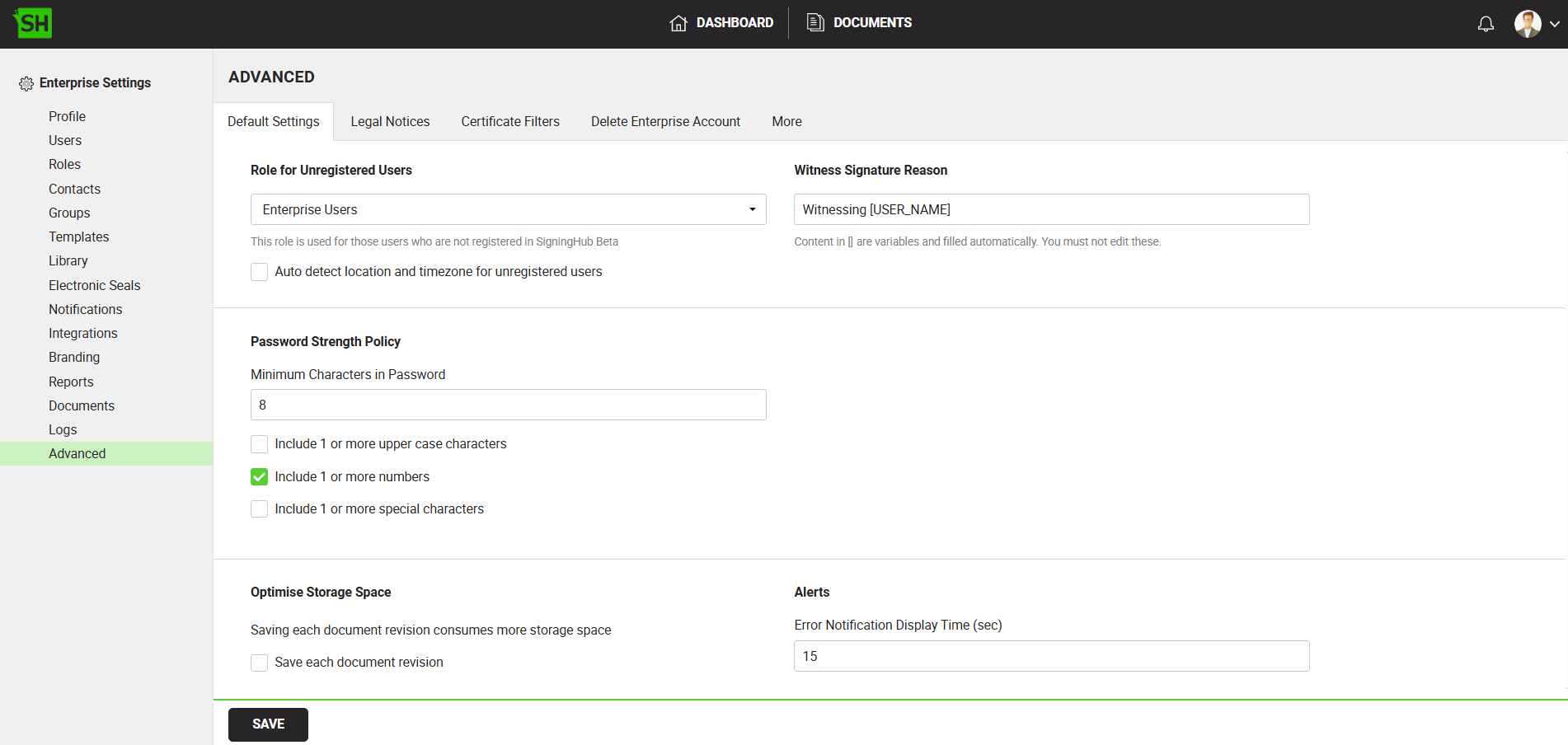Click the Enterprise Settings gear icon

[26, 83]
